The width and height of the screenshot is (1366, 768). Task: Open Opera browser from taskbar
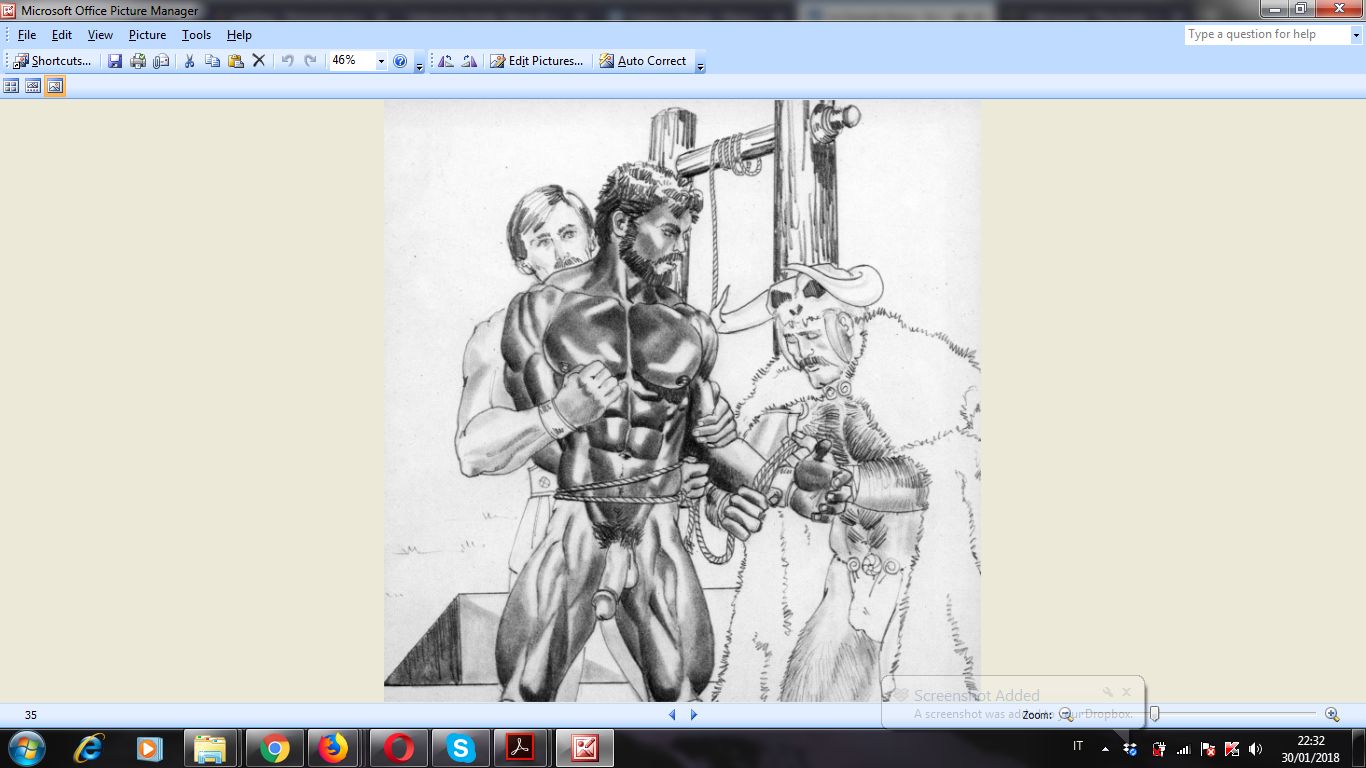398,748
